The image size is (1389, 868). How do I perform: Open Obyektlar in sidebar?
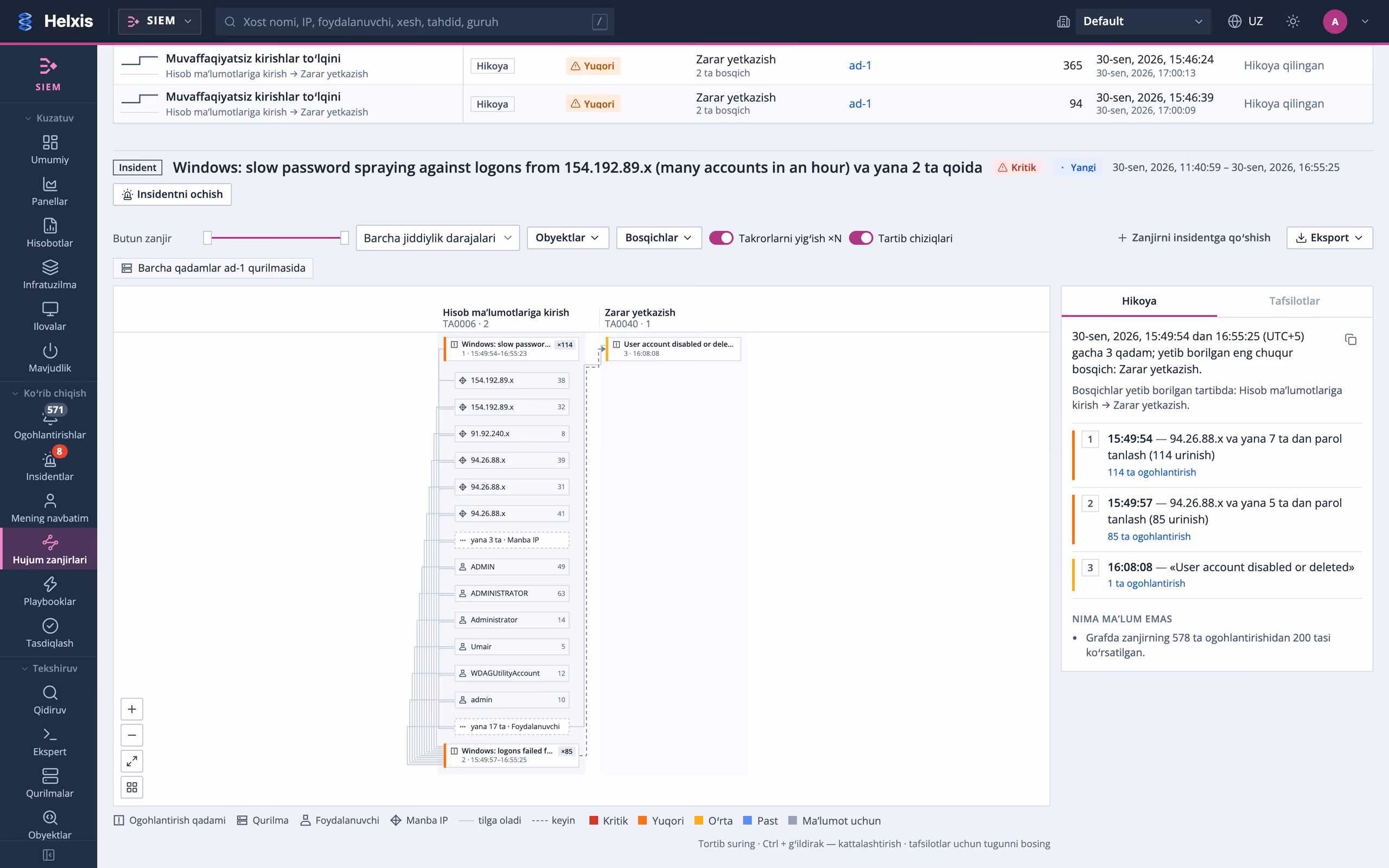(x=49, y=825)
